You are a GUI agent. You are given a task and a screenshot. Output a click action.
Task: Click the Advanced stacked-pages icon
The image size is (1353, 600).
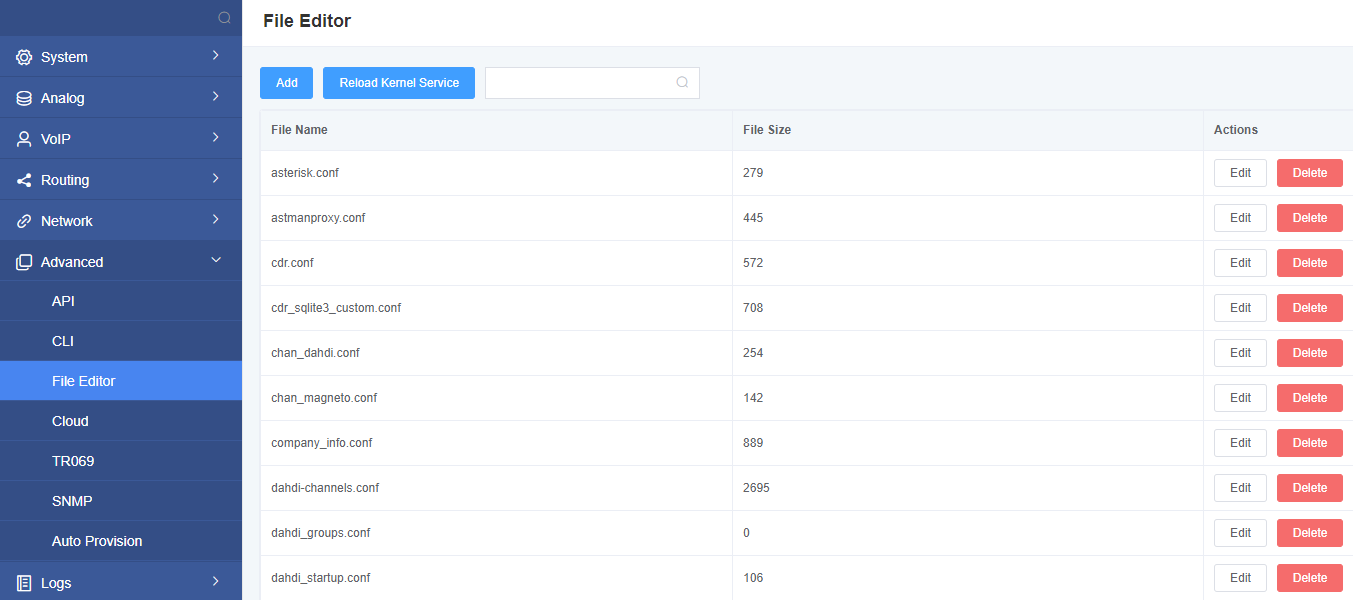(x=24, y=262)
